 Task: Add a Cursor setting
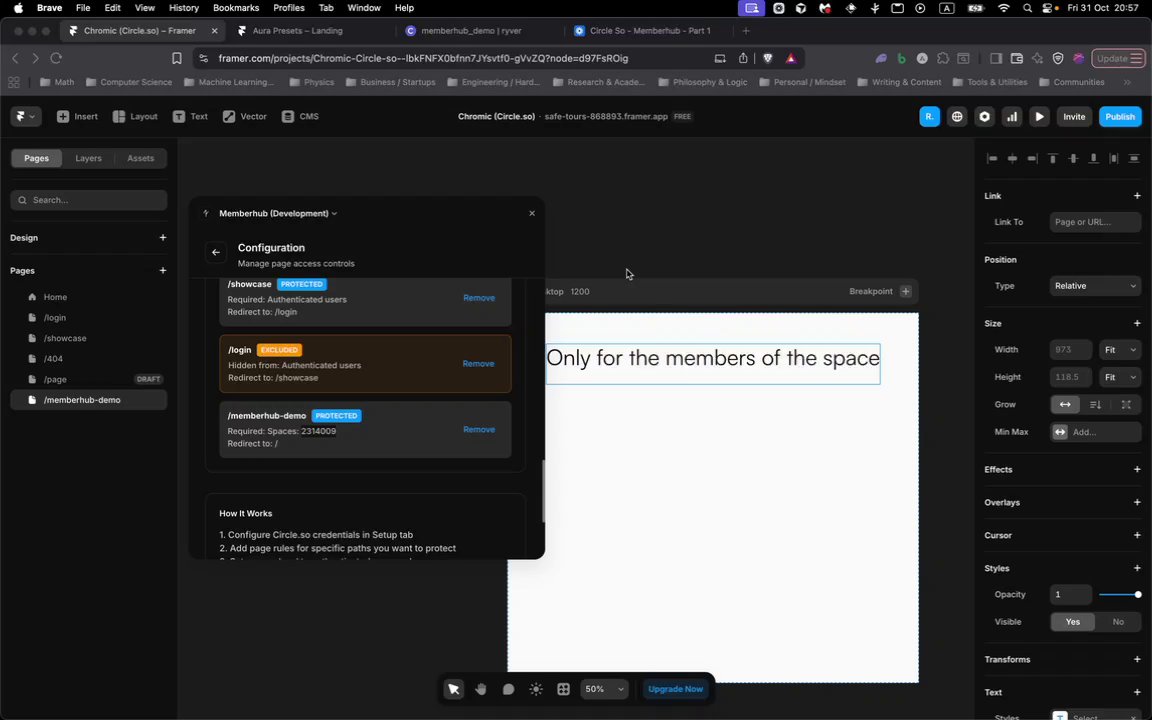coord(1137,536)
